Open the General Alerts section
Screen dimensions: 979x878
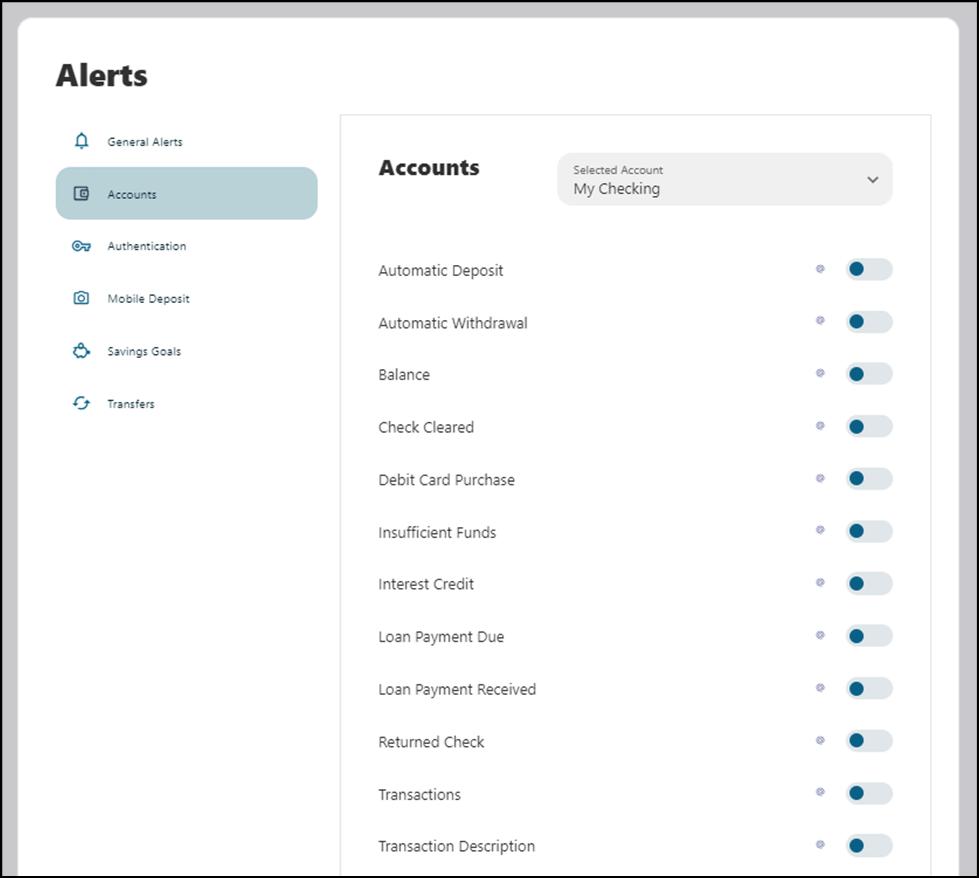[187, 141]
